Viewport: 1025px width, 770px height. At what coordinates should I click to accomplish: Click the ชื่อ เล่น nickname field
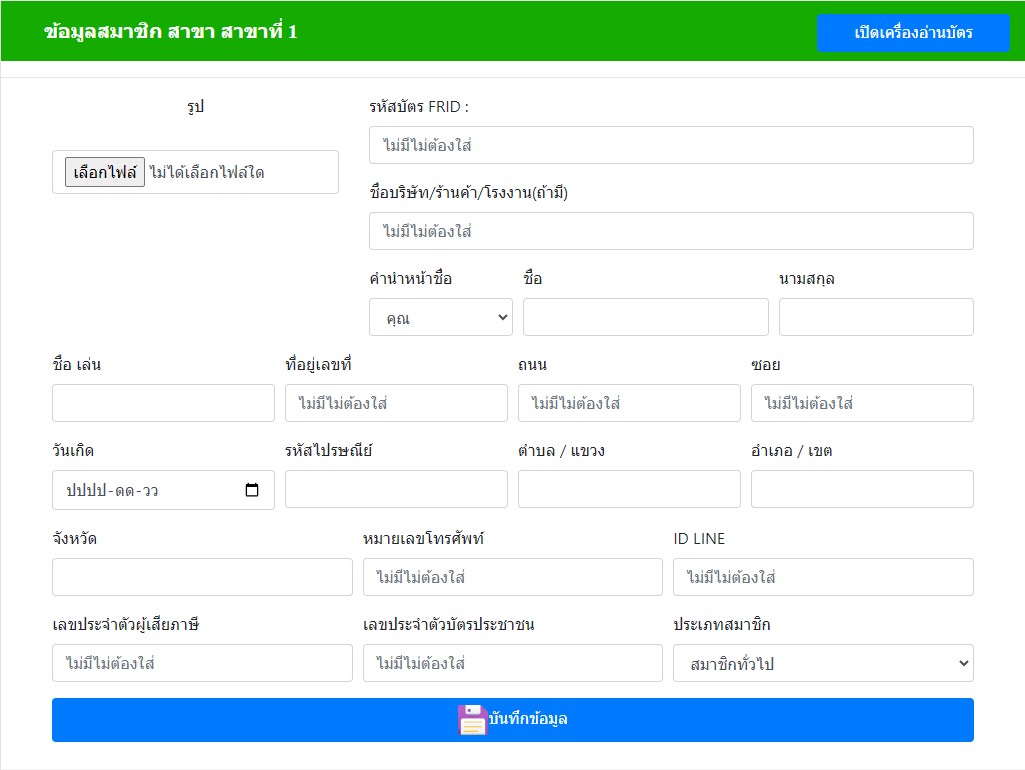[163, 403]
